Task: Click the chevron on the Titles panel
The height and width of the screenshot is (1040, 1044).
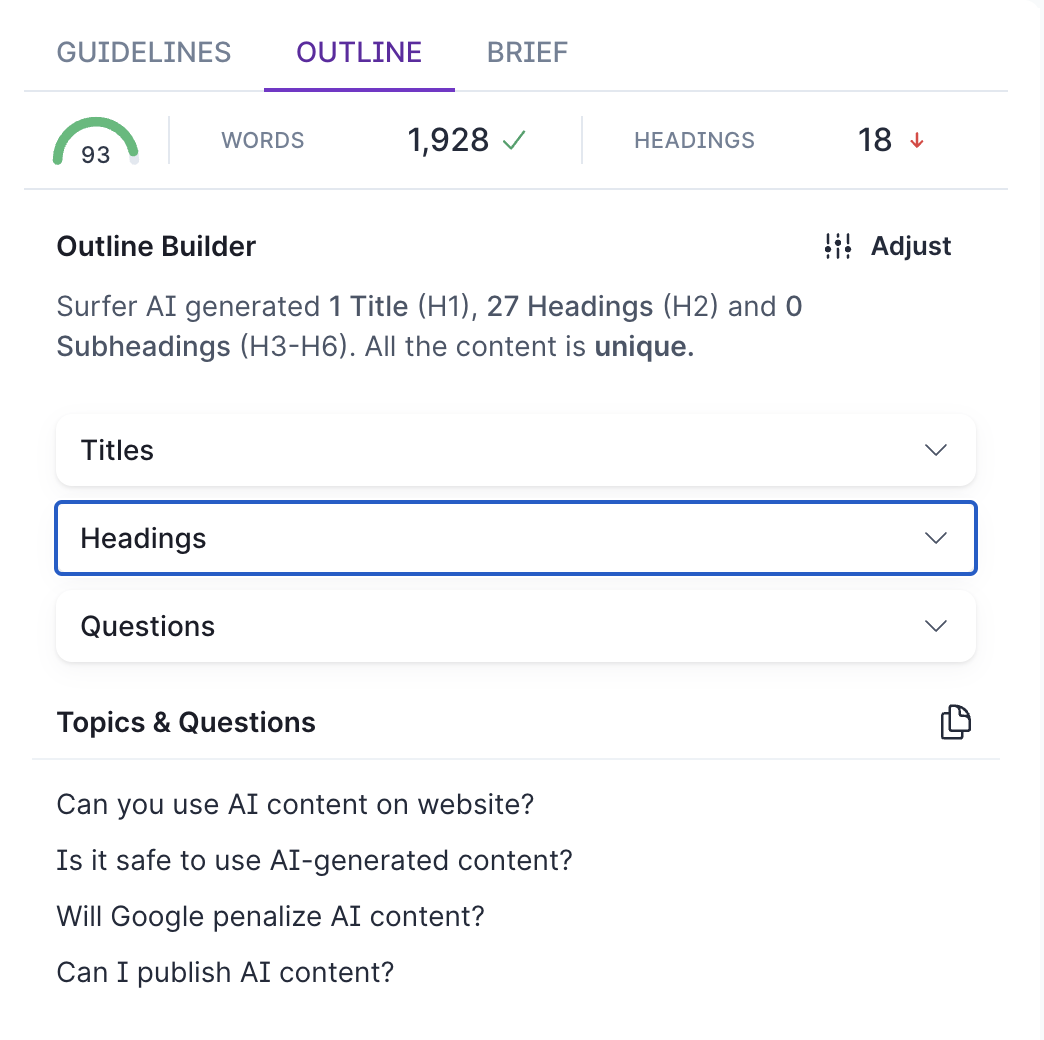Action: (936, 450)
